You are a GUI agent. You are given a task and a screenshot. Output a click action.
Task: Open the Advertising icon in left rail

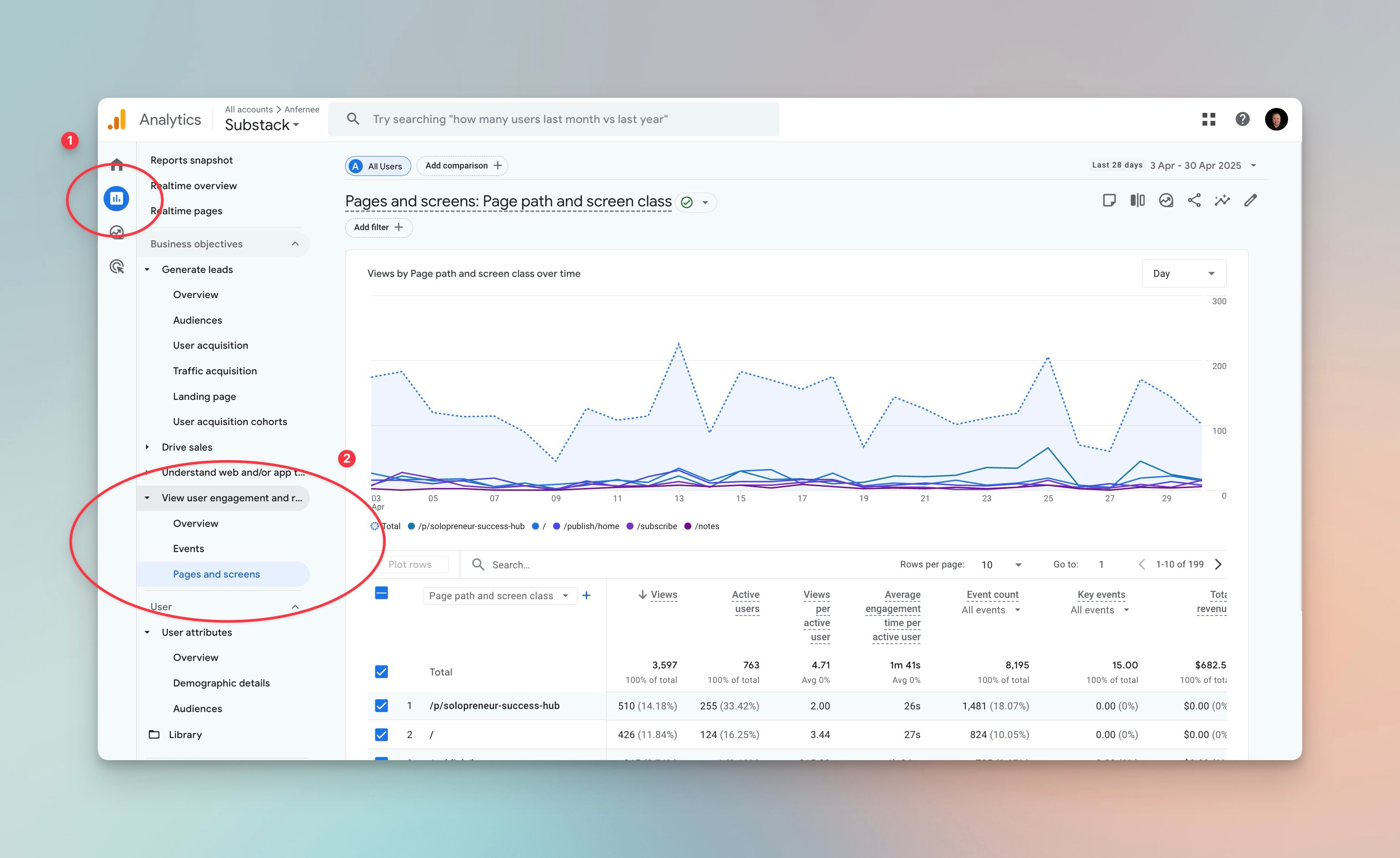point(116,266)
